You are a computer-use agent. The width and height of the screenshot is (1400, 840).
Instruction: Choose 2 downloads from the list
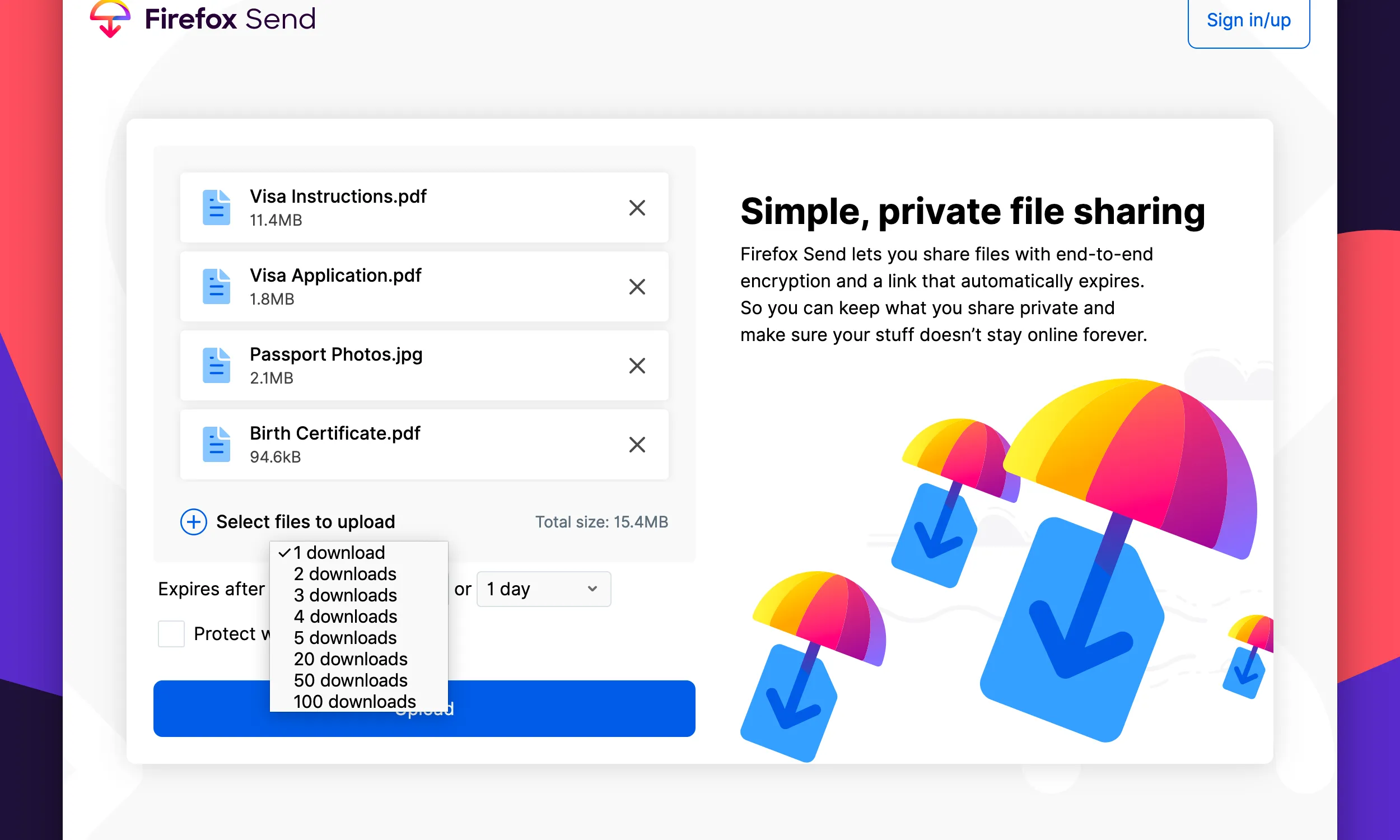point(359,574)
